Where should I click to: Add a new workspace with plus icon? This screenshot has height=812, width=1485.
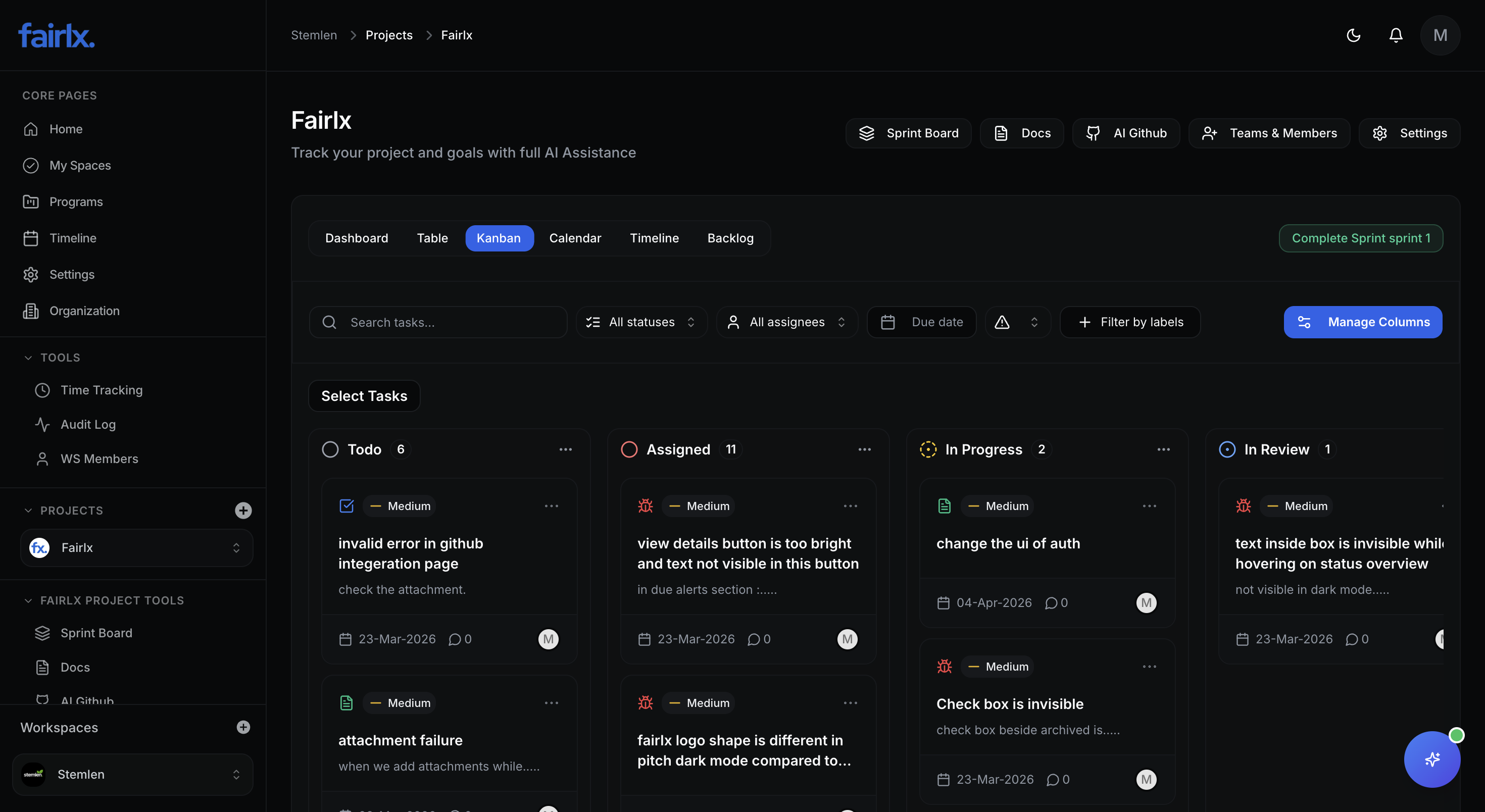click(x=243, y=727)
